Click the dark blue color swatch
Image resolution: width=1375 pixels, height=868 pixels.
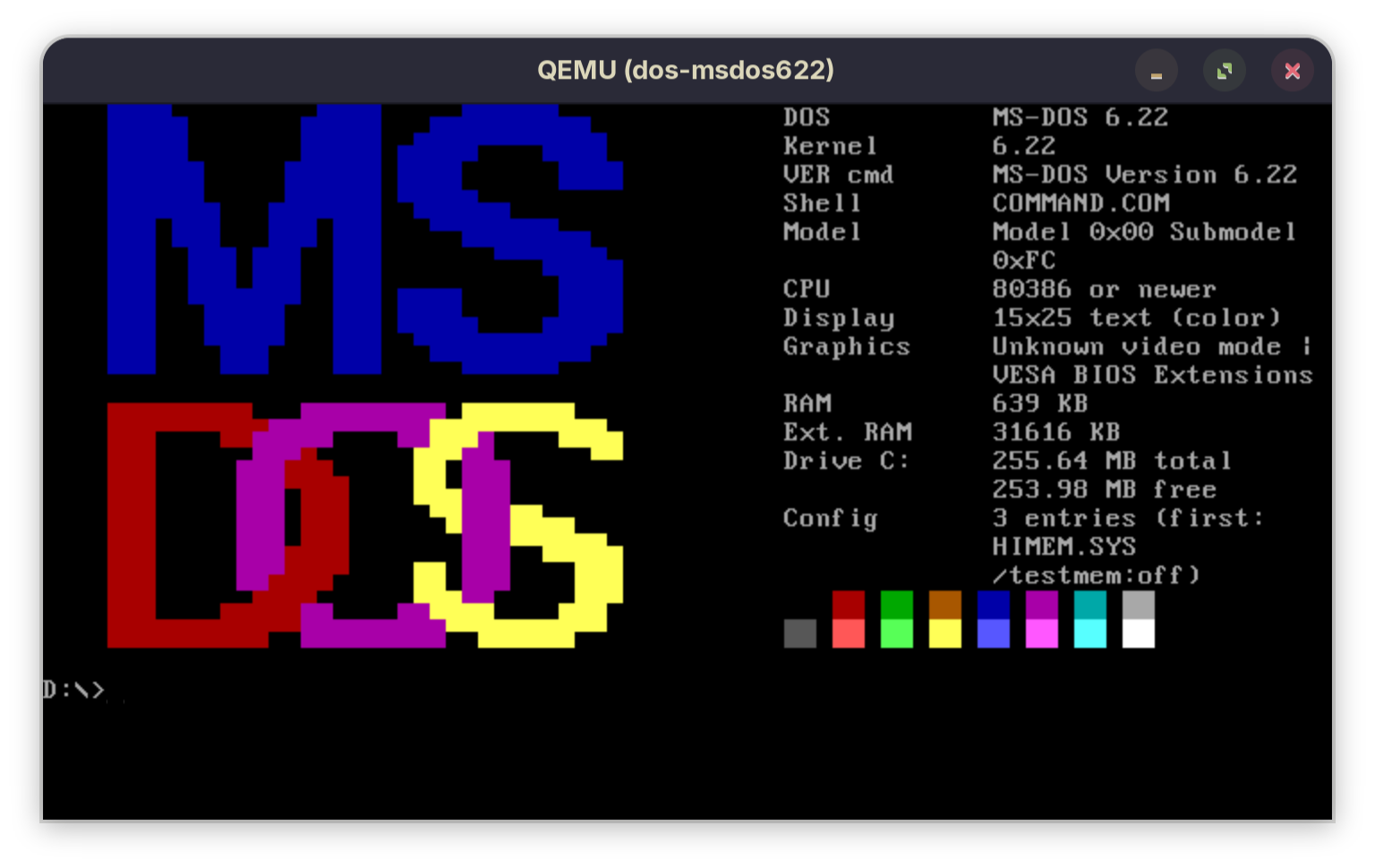tap(993, 605)
